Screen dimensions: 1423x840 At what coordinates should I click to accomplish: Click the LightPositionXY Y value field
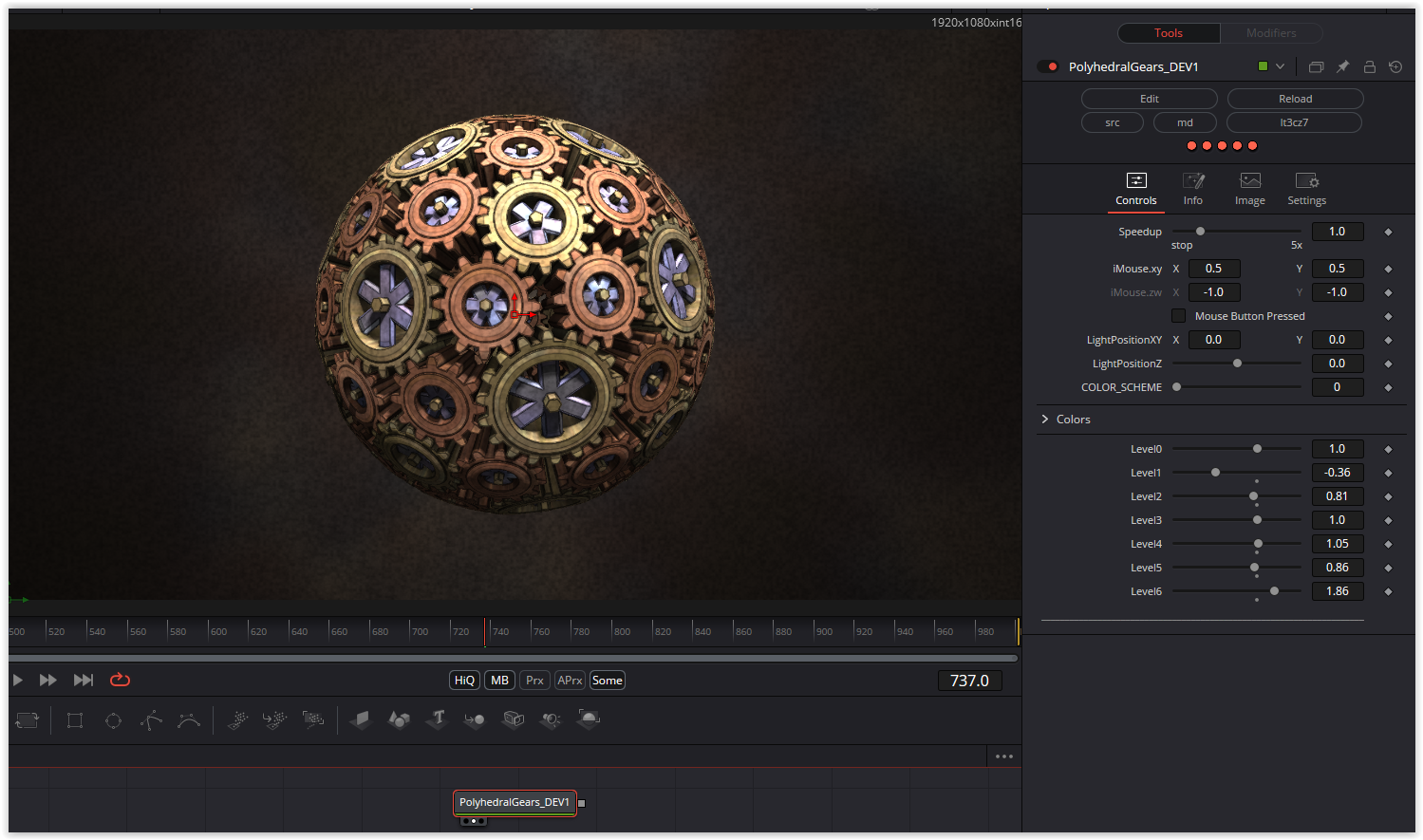(x=1338, y=340)
